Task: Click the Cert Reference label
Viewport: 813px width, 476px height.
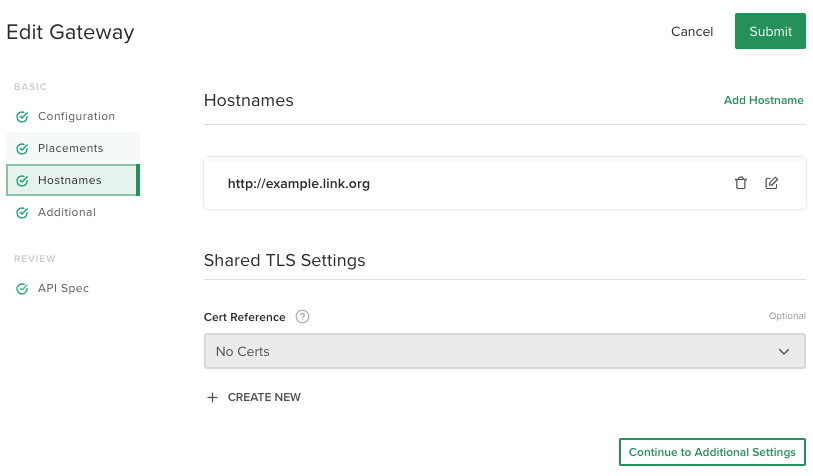Action: pos(244,317)
